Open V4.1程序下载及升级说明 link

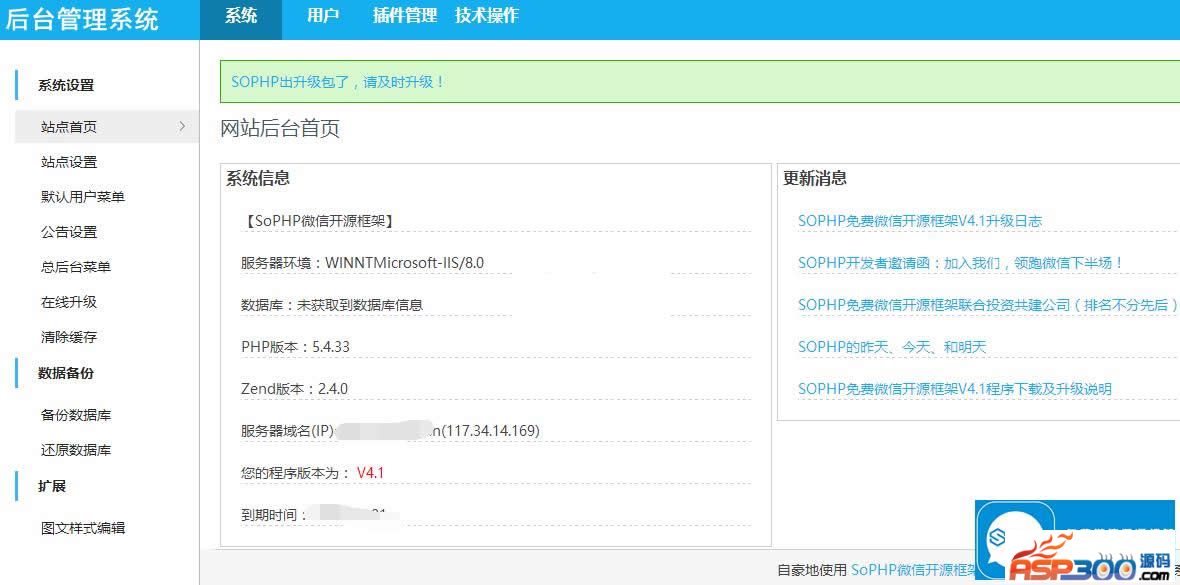[954, 388]
